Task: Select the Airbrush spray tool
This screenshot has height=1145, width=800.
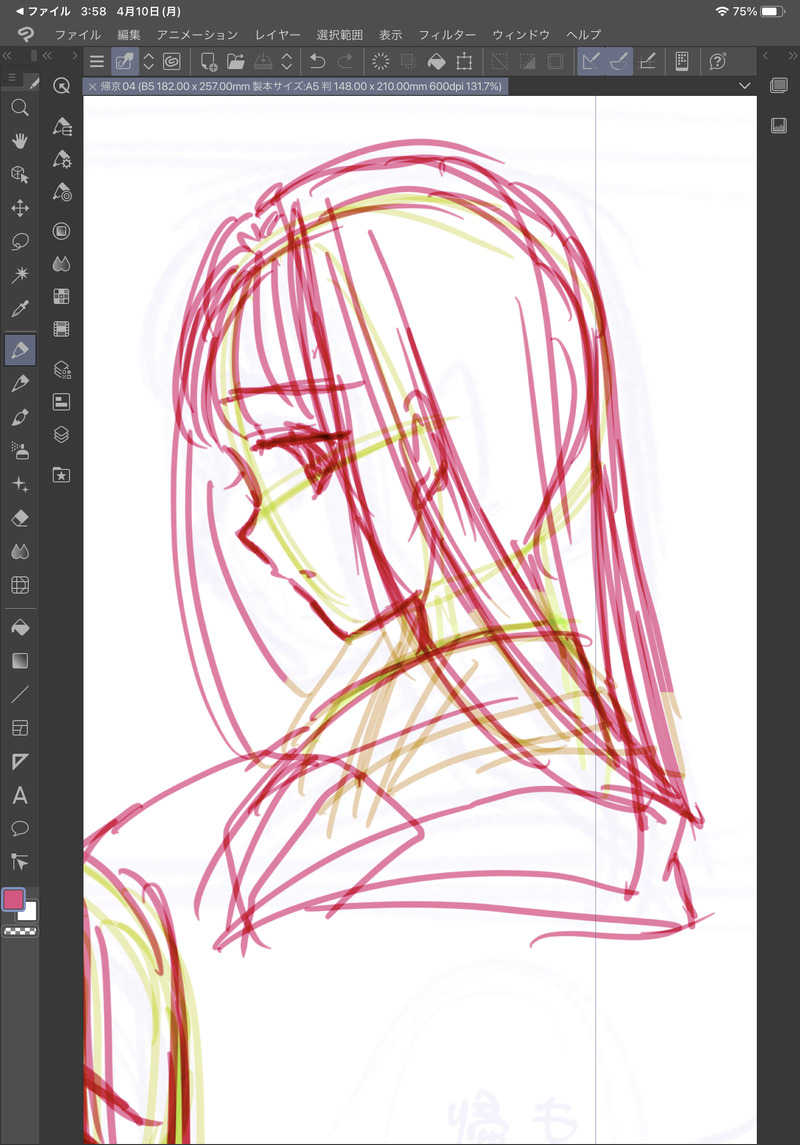Action: pos(20,451)
